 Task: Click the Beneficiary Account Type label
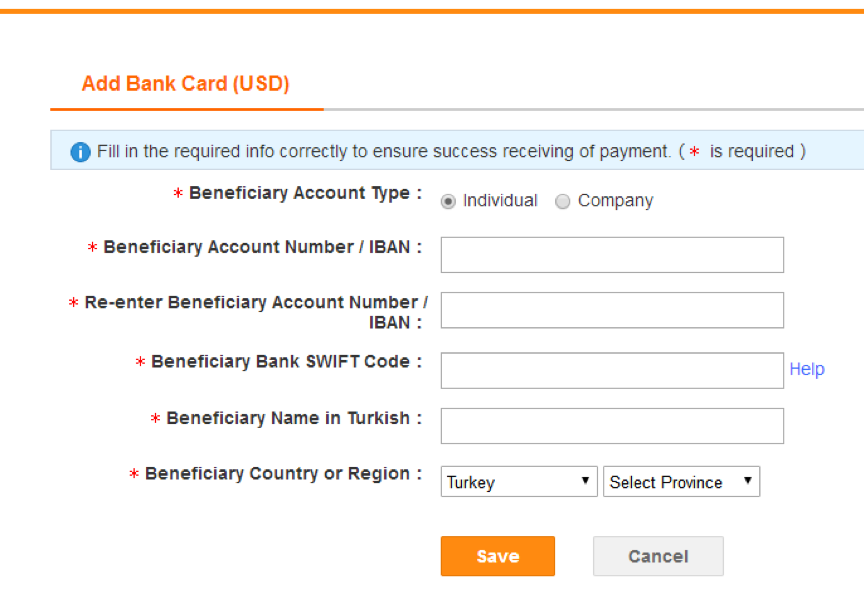coord(300,193)
